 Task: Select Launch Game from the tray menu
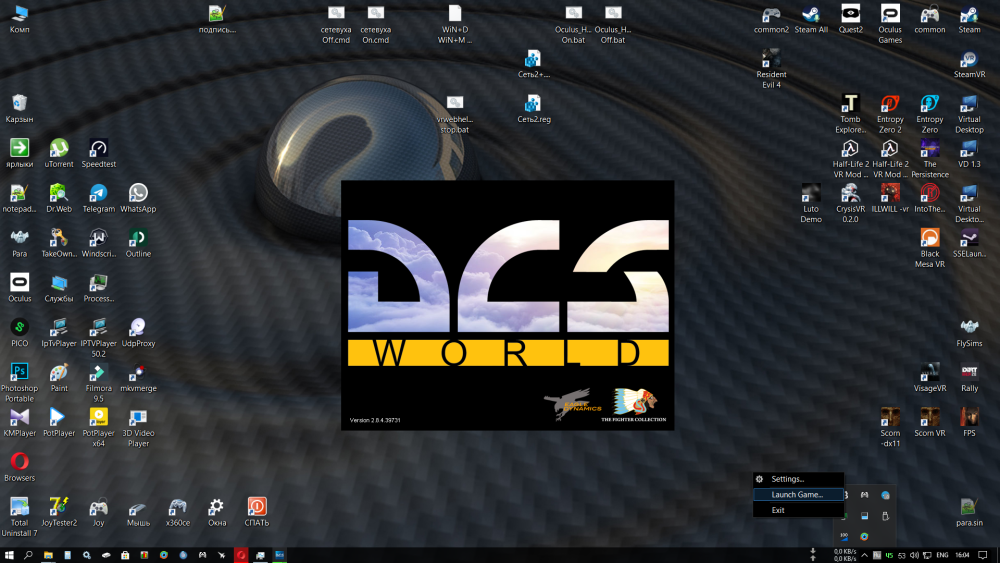tap(797, 495)
